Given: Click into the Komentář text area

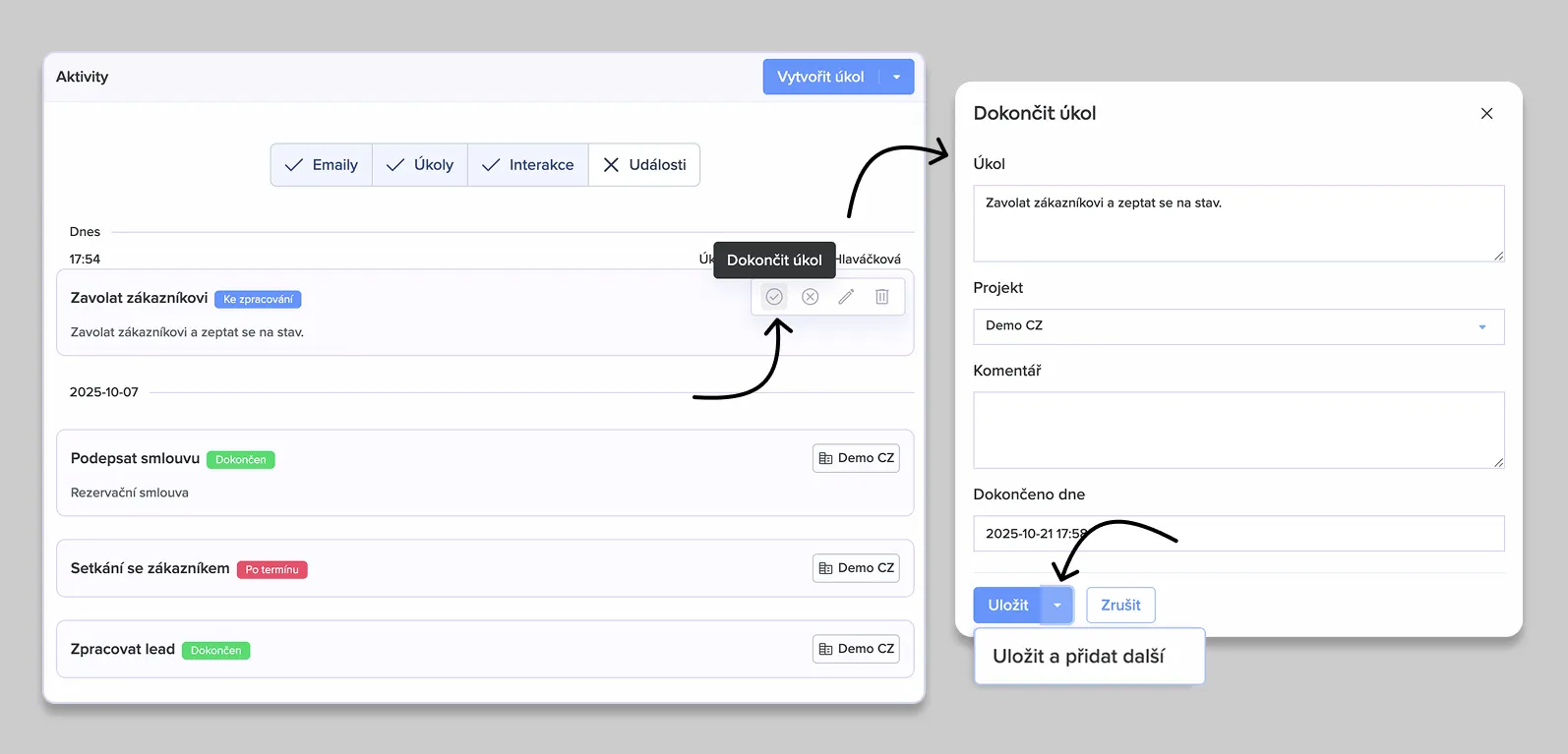Looking at the screenshot, I should tap(1237, 430).
